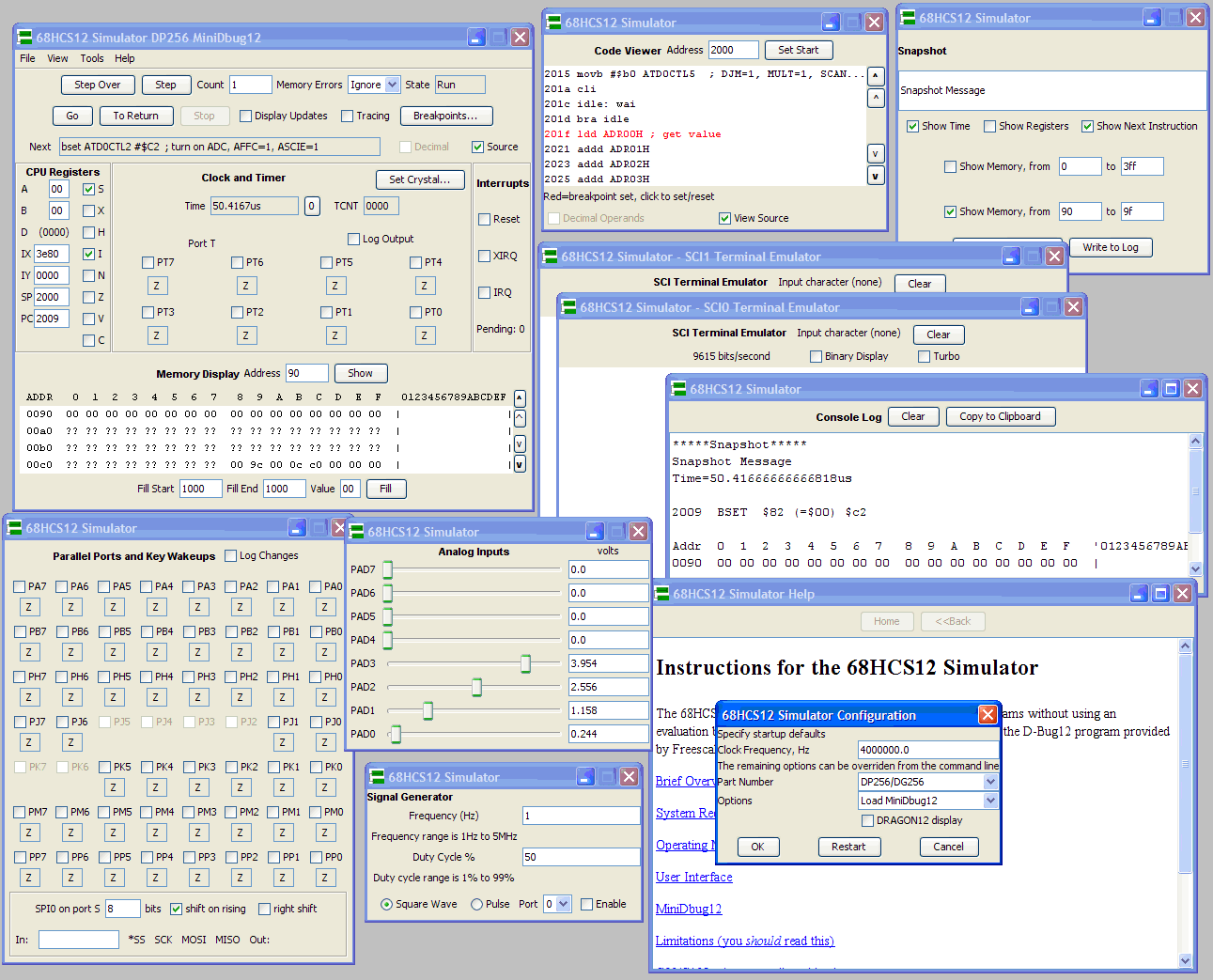Expand the Part Number DP256/DG256 dropdown
This screenshot has height=980, width=1213.
coord(990,782)
